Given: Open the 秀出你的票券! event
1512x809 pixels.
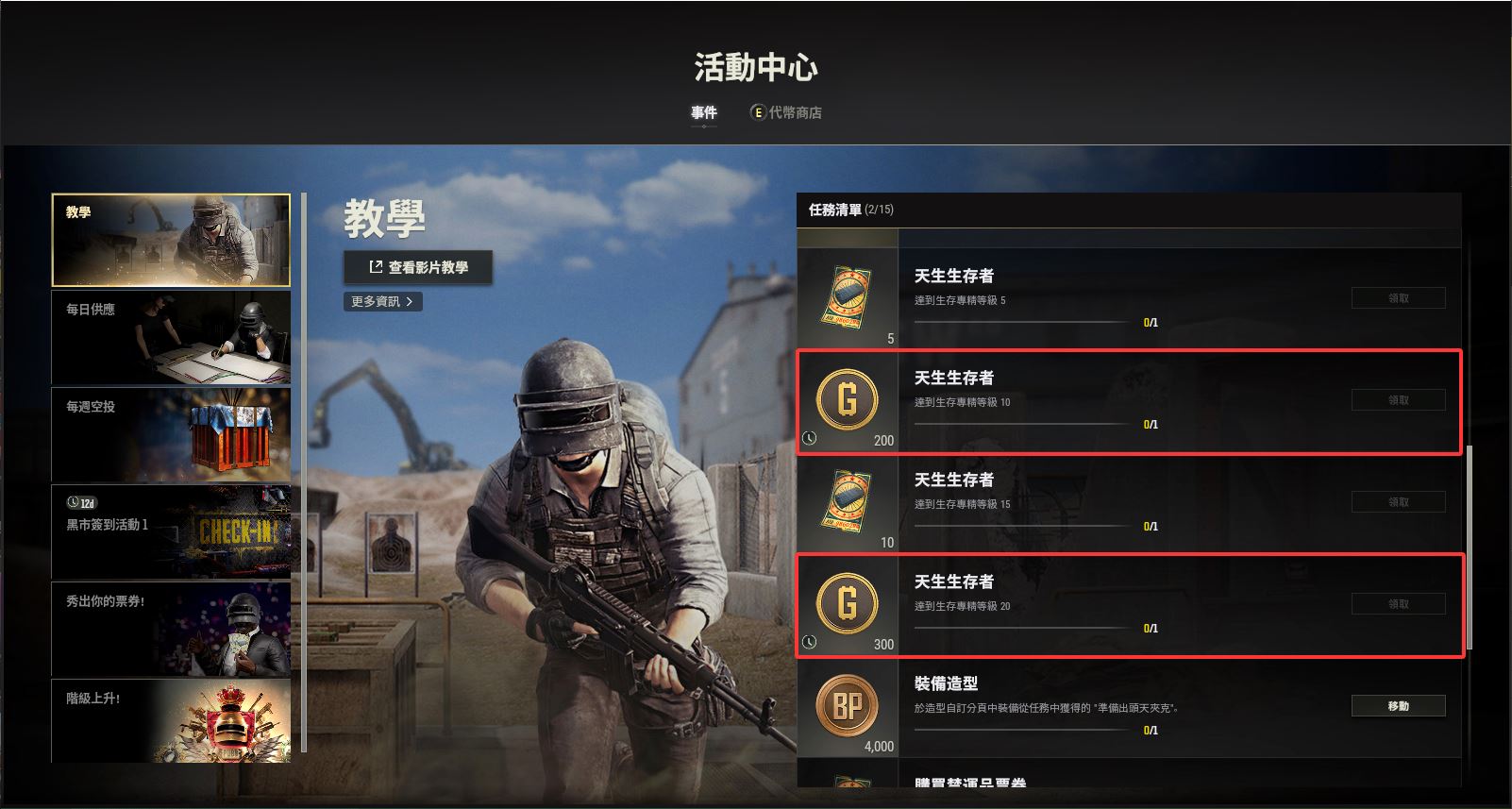Looking at the screenshot, I should (171, 630).
